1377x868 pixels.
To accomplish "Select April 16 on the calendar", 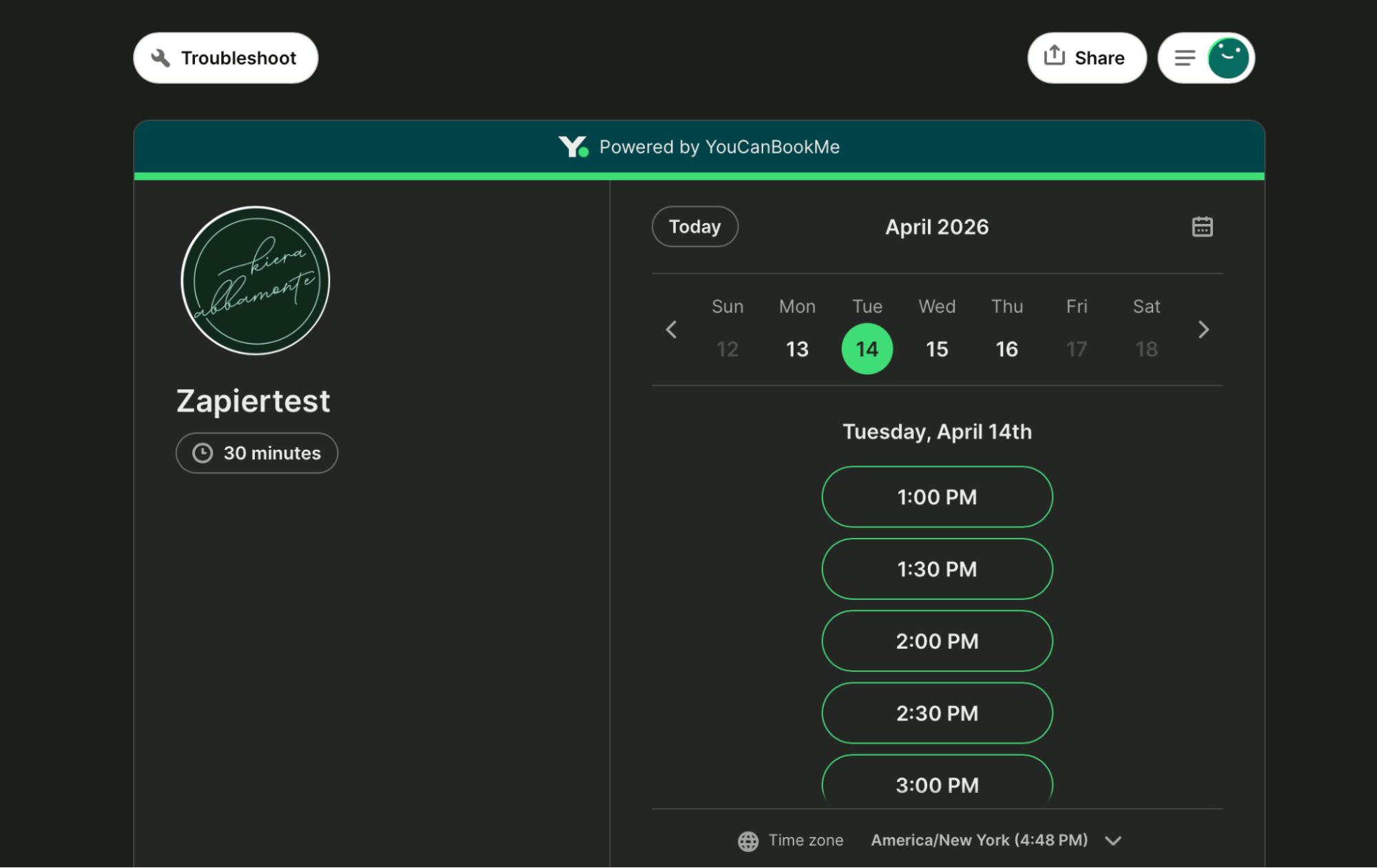I will coord(1006,349).
